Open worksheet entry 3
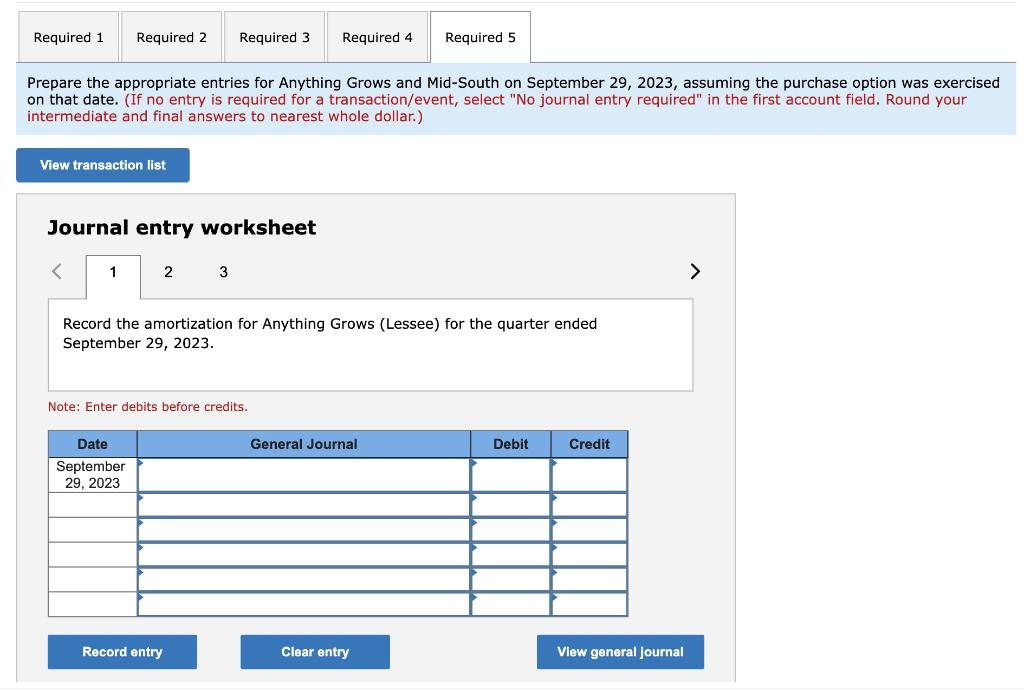 [x=223, y=272]
